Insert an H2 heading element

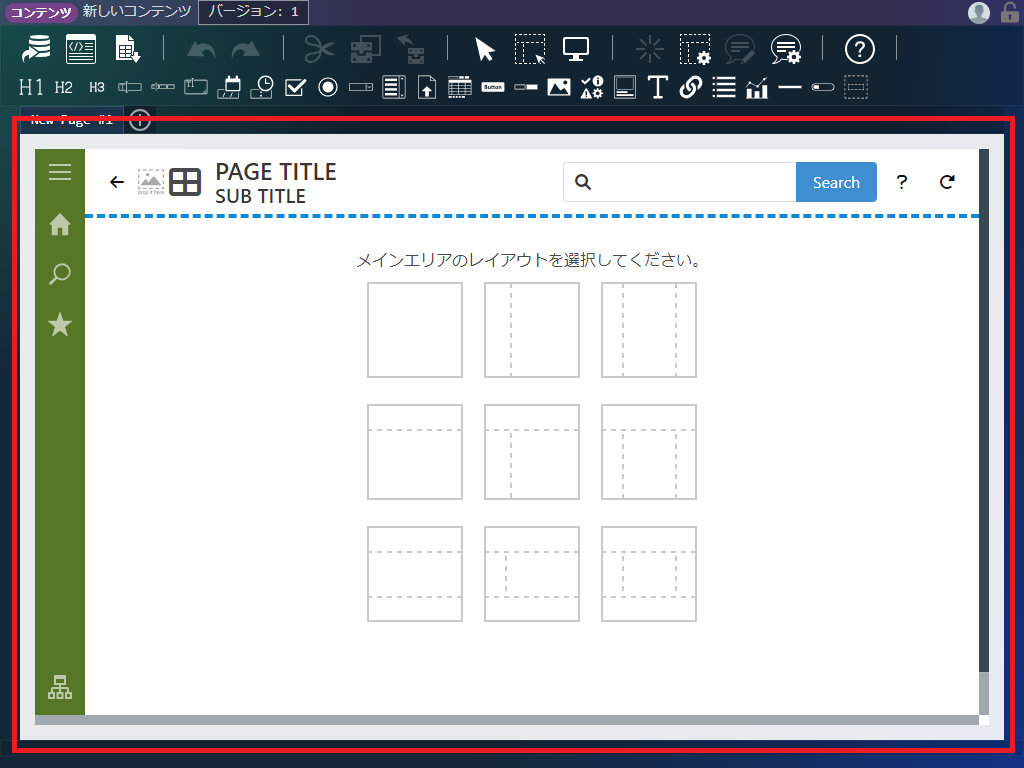click(64, 87)
